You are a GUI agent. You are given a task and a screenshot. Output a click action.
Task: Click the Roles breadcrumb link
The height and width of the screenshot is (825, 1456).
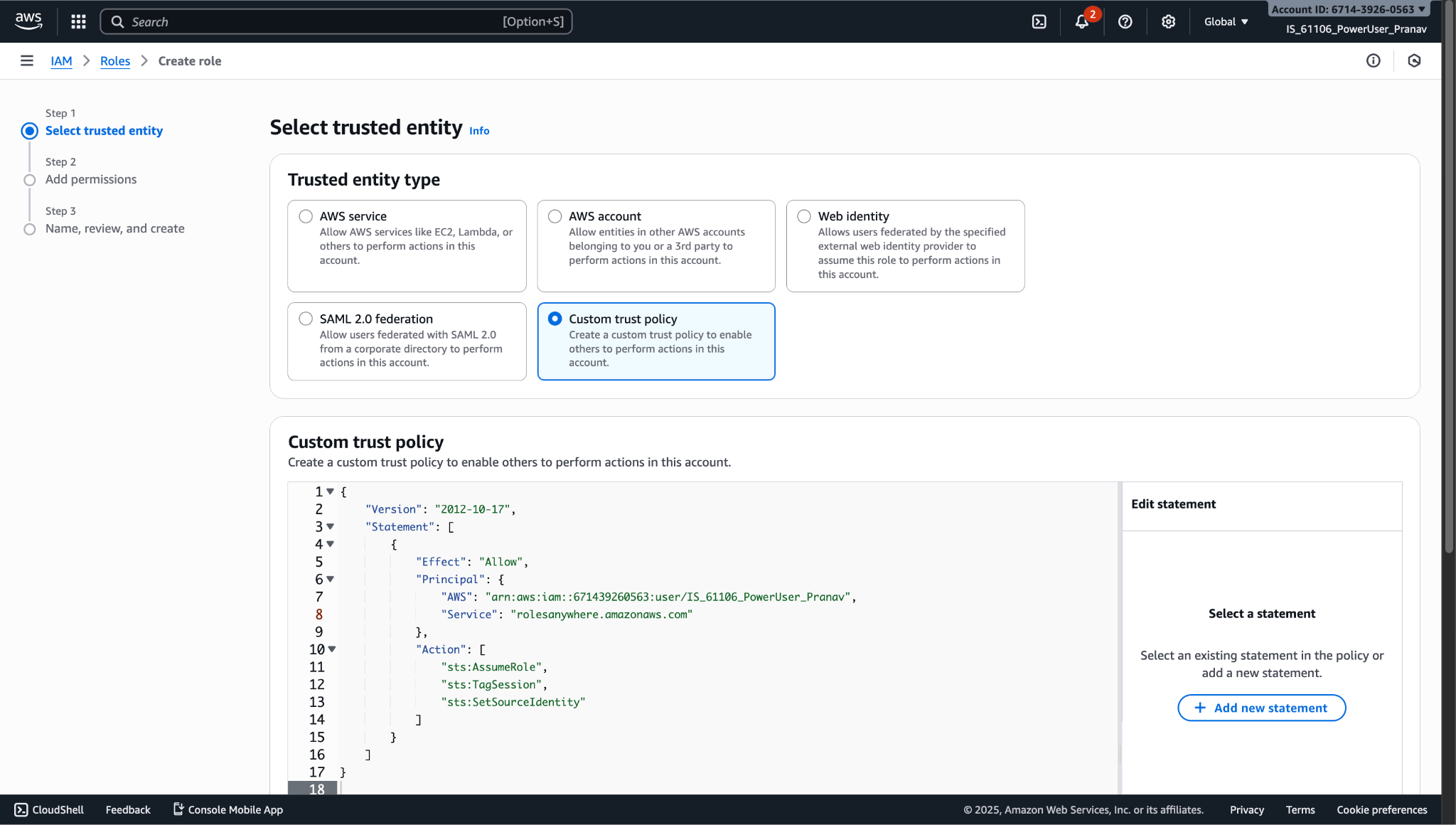click(x=115, y=61)
